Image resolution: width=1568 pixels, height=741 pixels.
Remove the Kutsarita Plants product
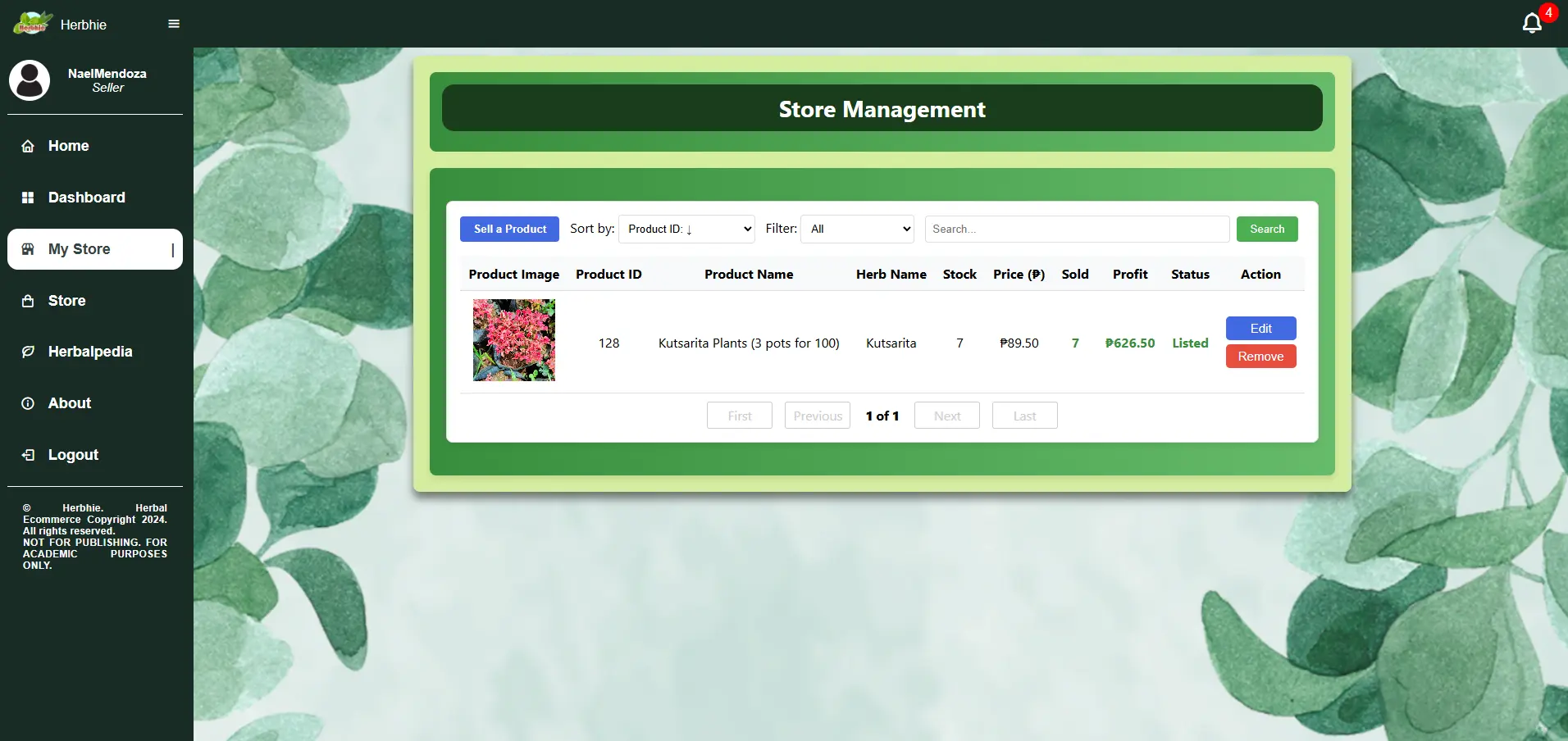pos(1260,357)
